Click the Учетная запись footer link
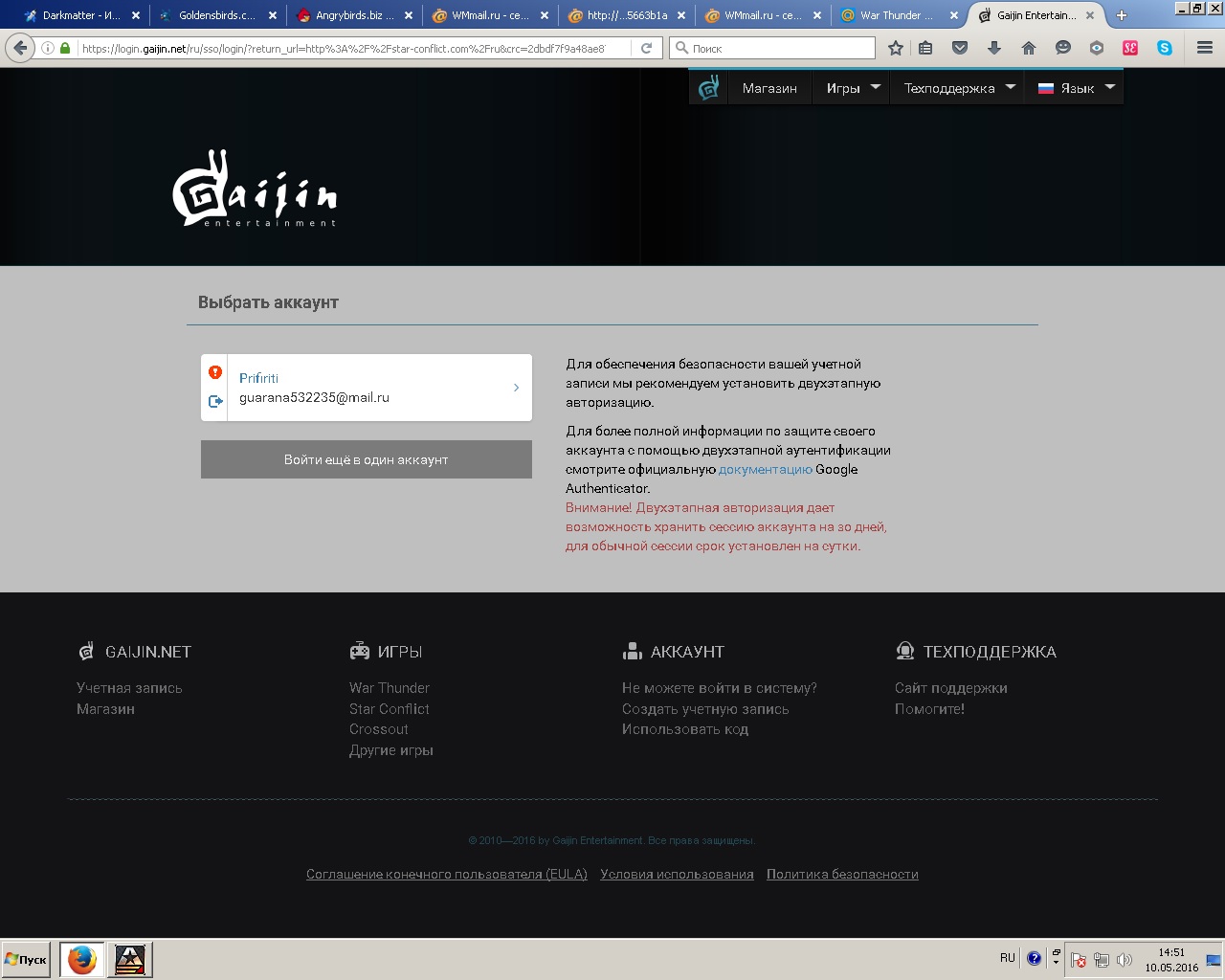Screen dimensions: 1225x980 129,688
